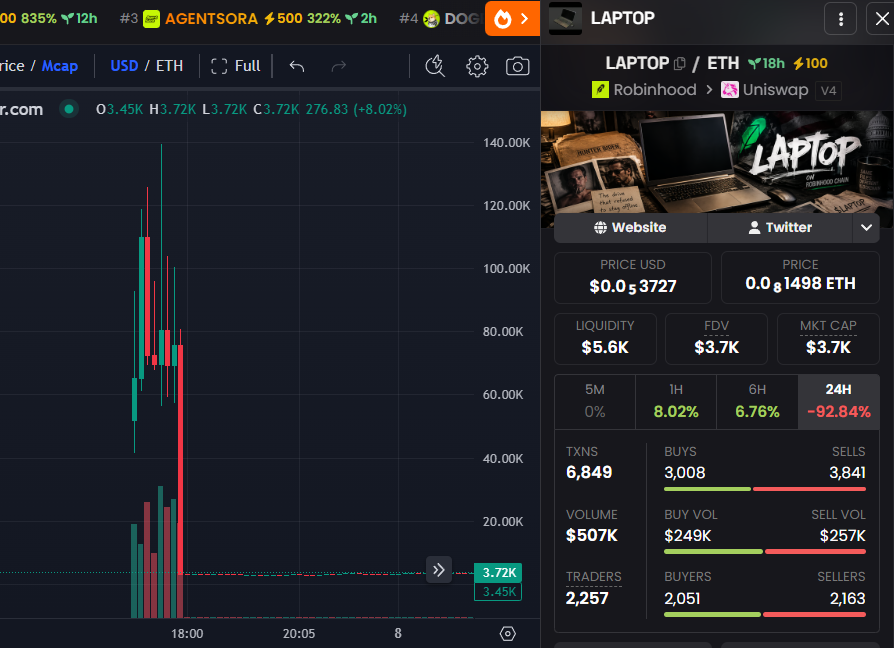Open the #3 AGENTSORA trending token
Screen dimensions: 894x648
[x=248, y=19]
